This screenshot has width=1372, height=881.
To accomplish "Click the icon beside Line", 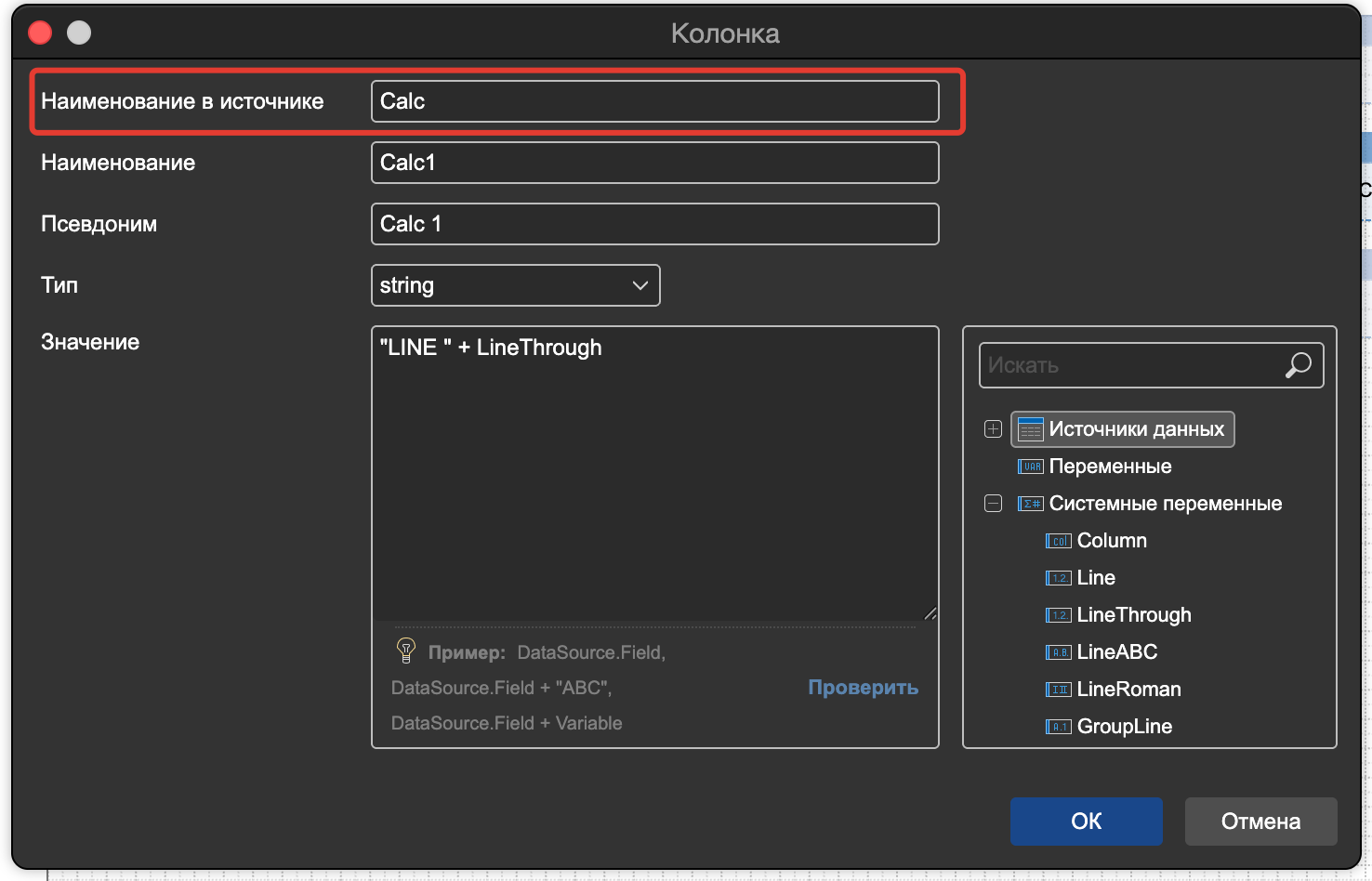I will 1059,578.
